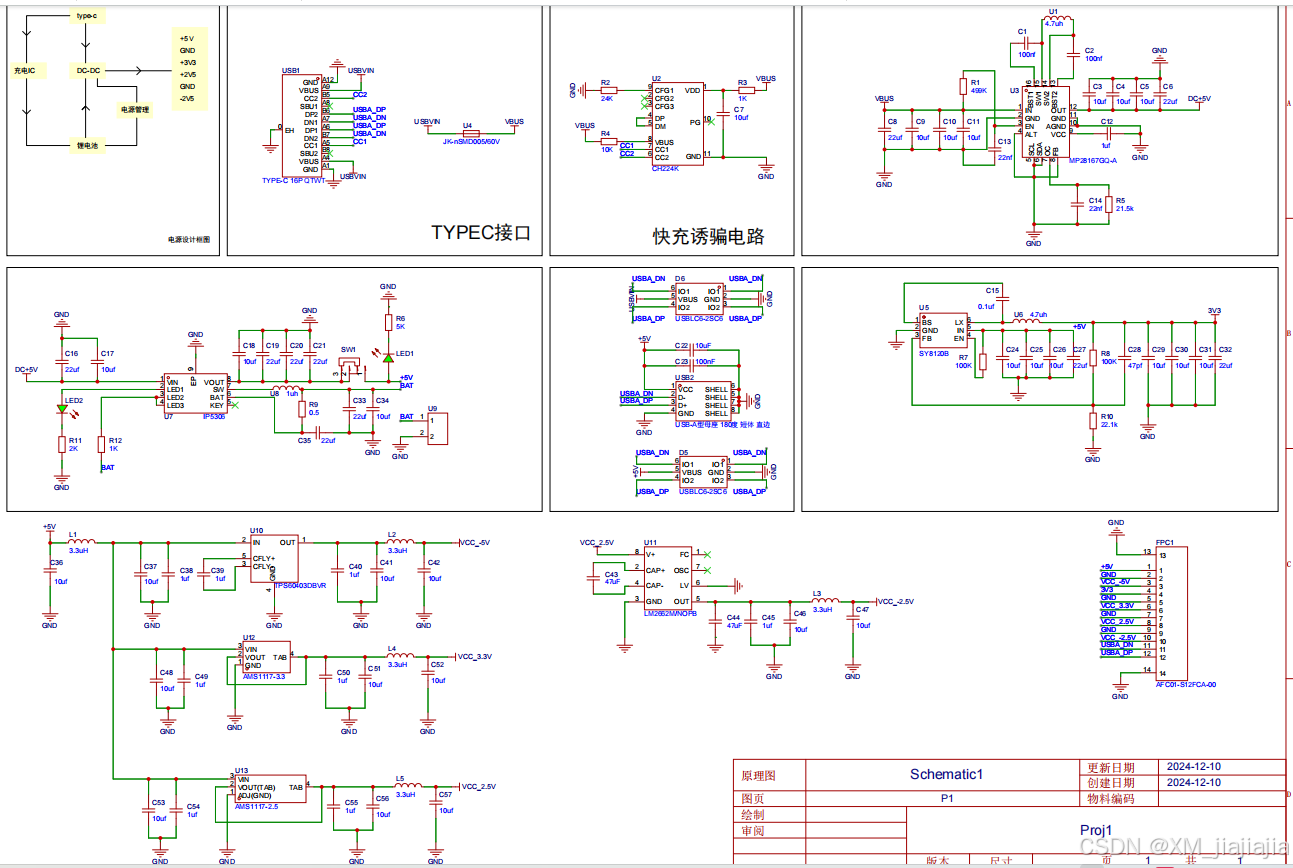Select the type-c block in the power diagram
1293x868 pixels.
(x=88, y=17)
